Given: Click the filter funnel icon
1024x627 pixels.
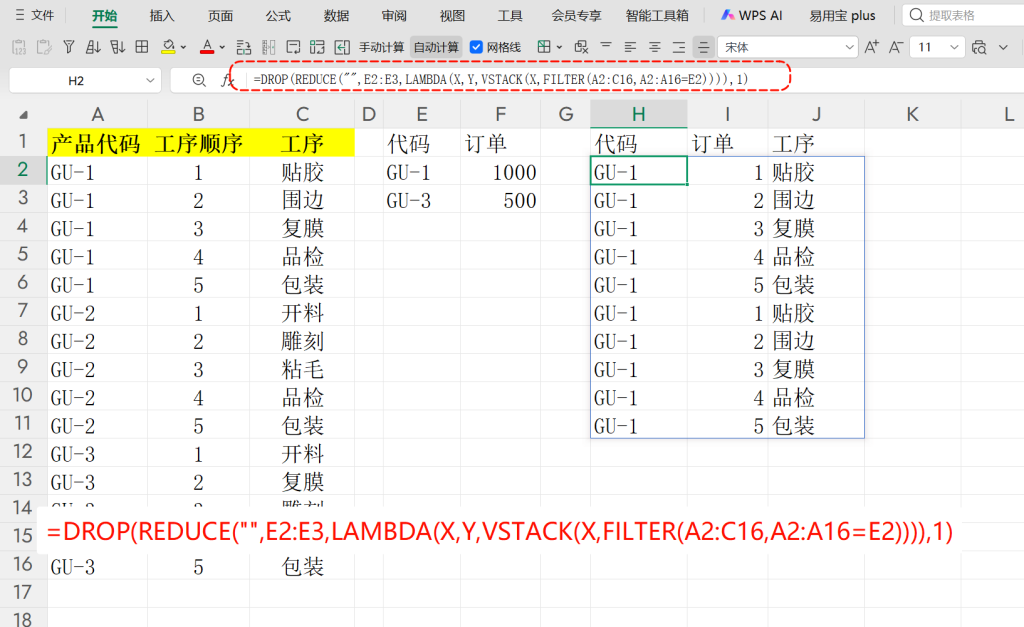Looking at the screenshot, I should pos(69,47).
